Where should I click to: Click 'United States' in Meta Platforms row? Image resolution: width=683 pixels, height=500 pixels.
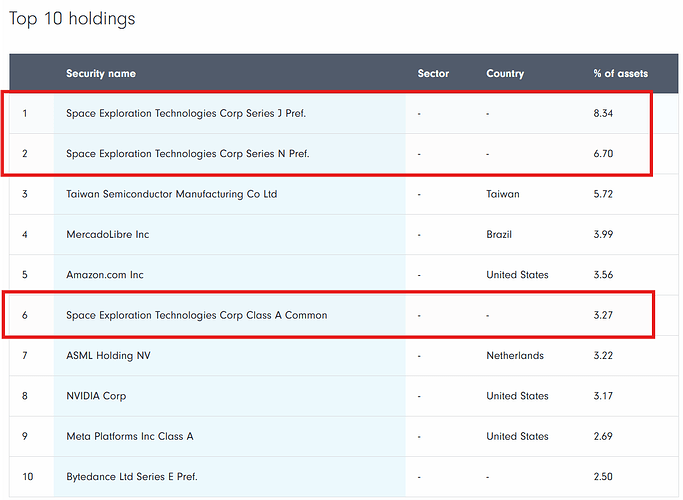[517, 436]
